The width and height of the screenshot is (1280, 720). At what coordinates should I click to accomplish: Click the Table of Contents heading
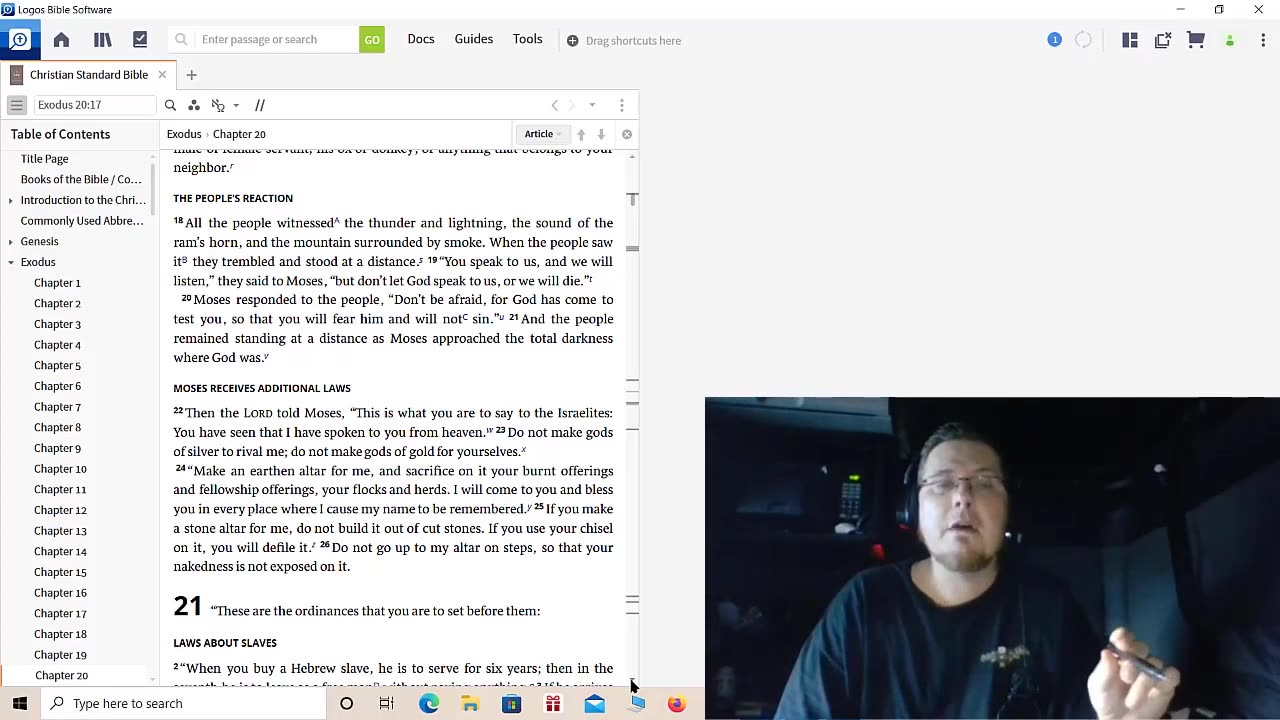pos(61,134)
